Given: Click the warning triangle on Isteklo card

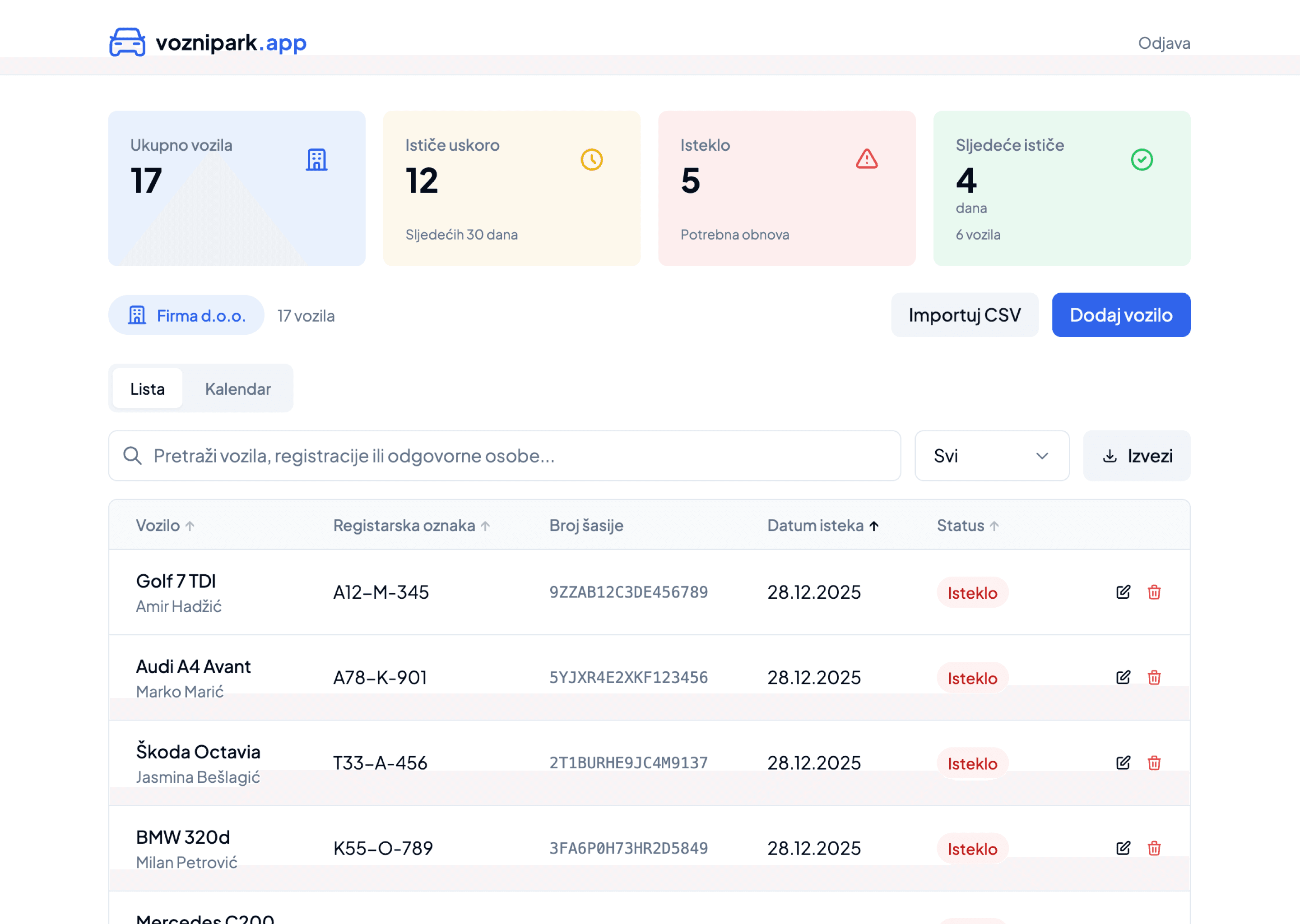Looking at the screenshot, I should coord(866,160).
